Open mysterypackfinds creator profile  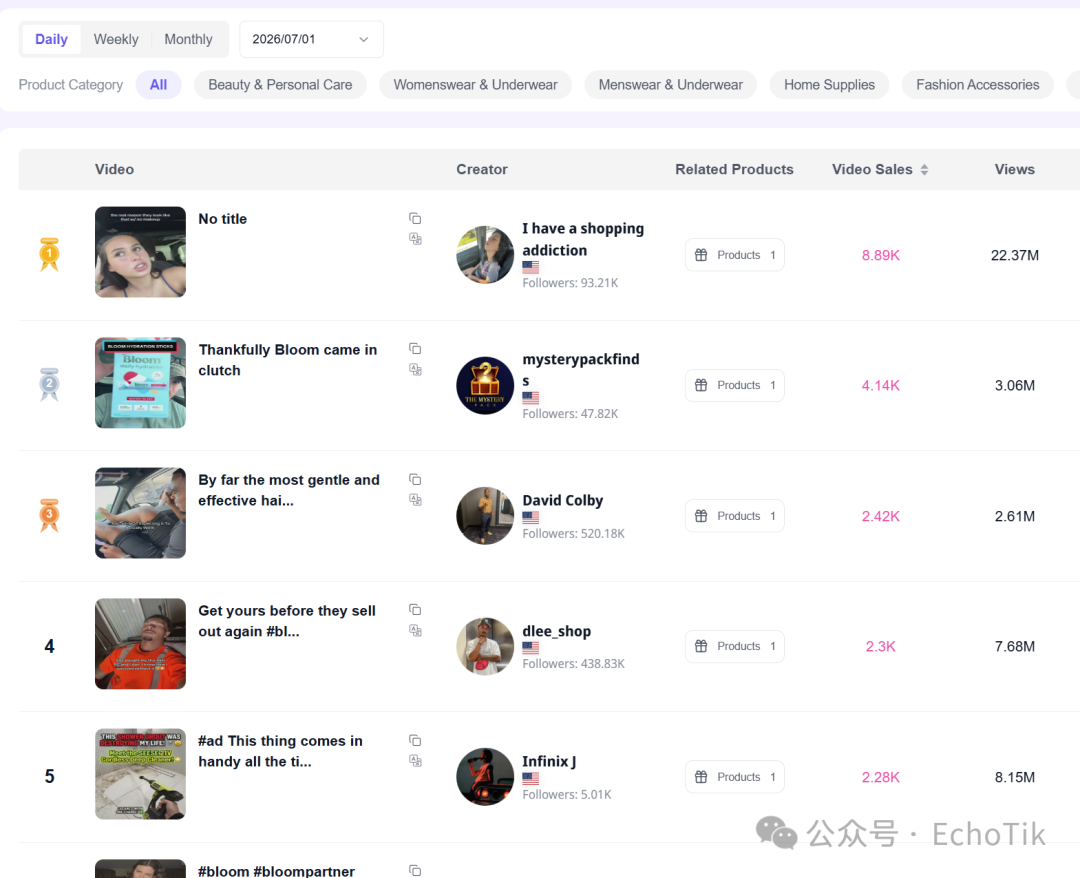pos(581,369)
